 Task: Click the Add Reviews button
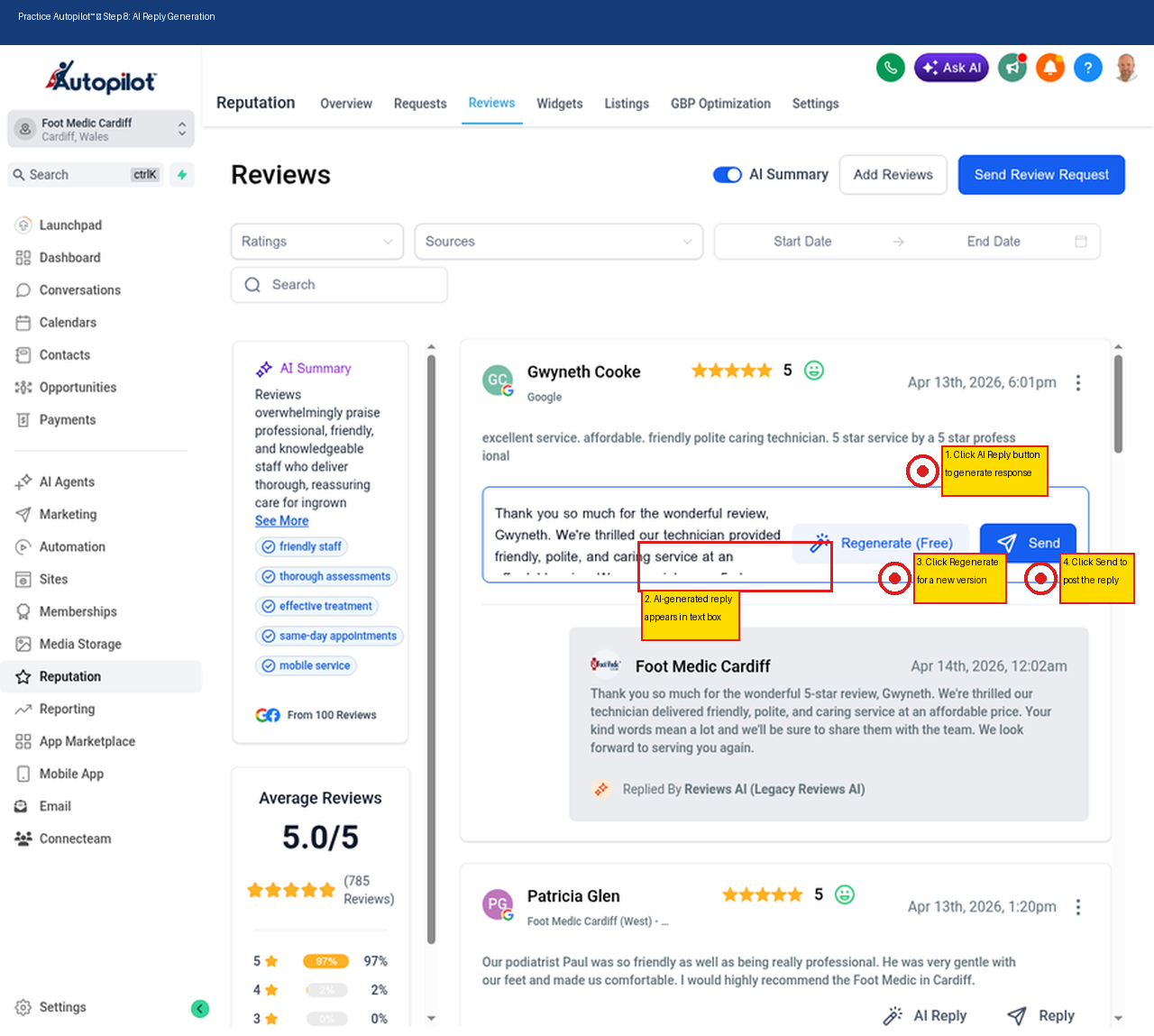(893, 175)
